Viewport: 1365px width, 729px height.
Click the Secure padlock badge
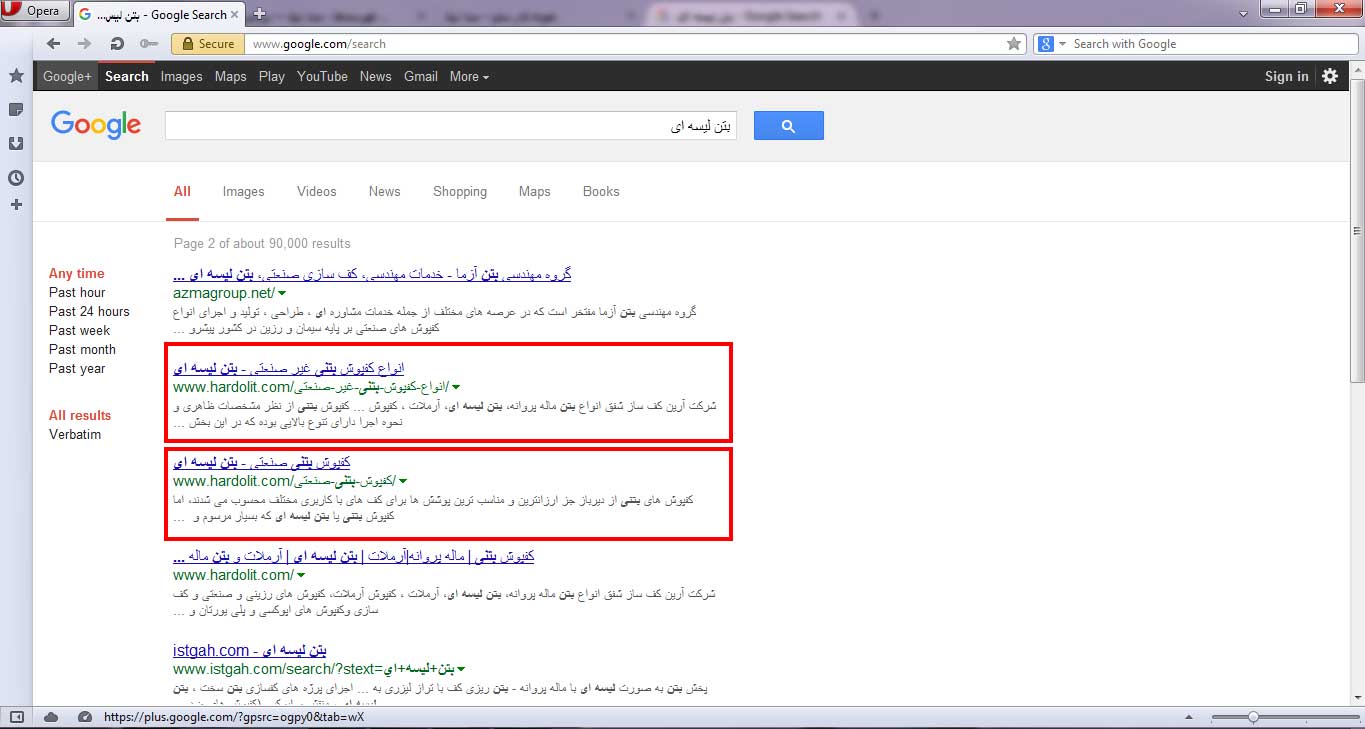pos(208,44)
